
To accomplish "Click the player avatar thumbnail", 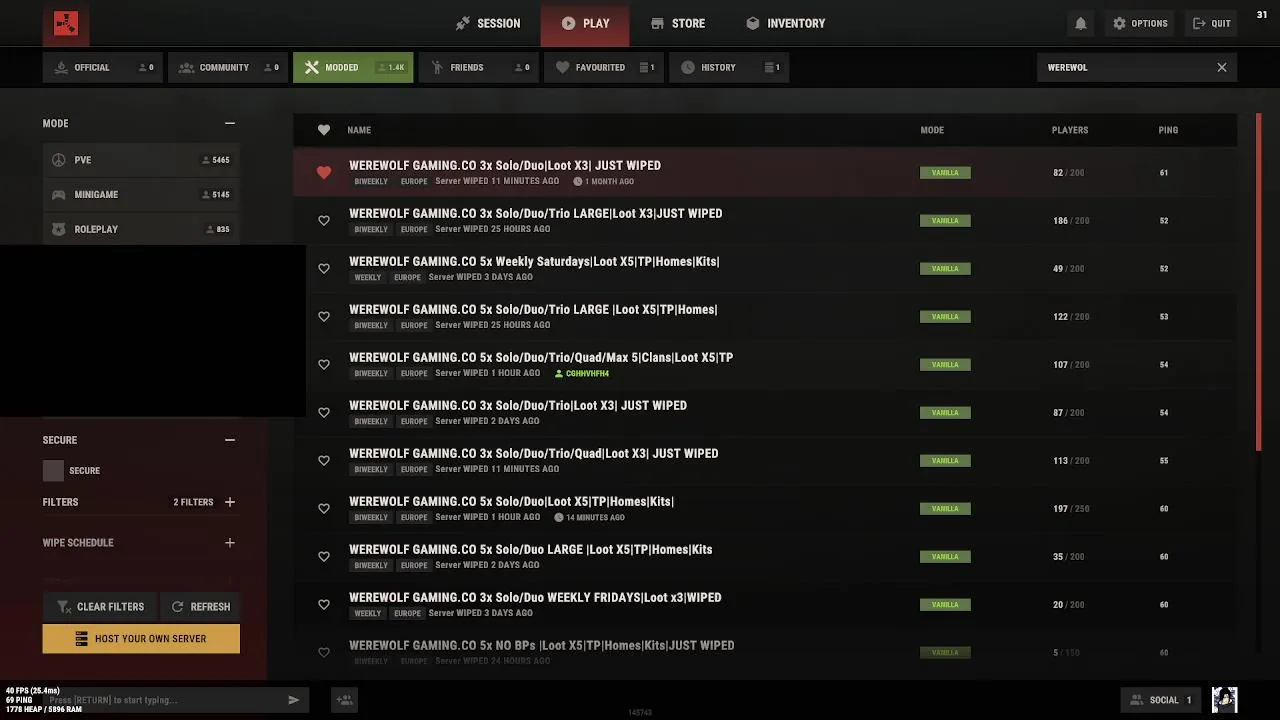I will 1224,700.
